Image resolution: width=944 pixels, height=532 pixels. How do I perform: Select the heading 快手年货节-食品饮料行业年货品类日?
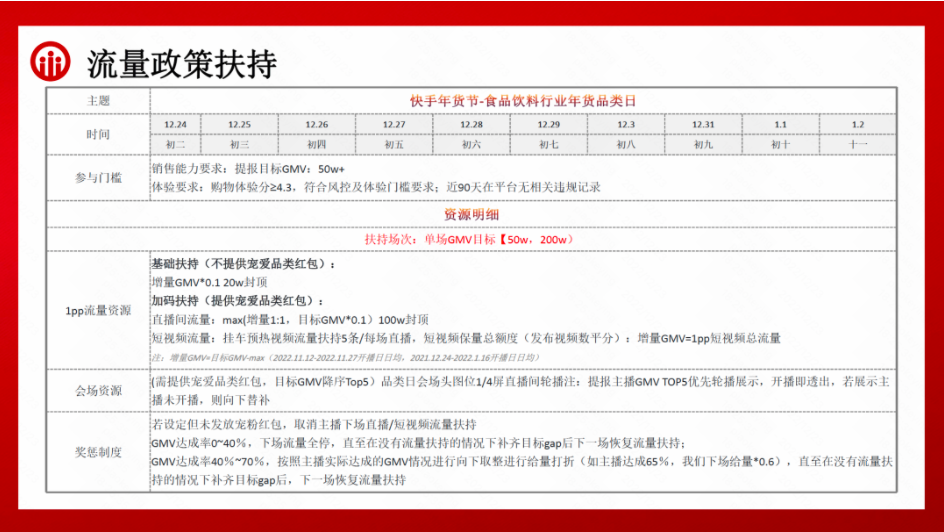pyautogui.click(x=523, y=101)
